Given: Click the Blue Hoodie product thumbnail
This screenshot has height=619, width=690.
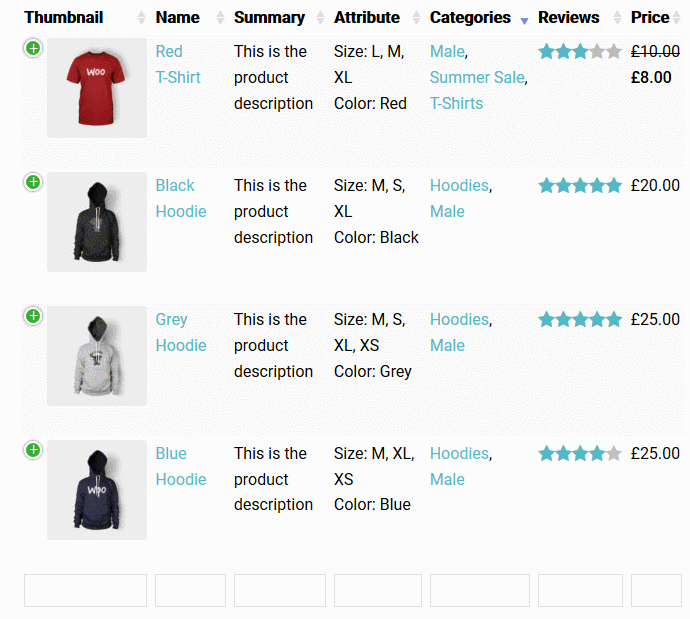Looking at the screenshot, I should pos(97,490).
